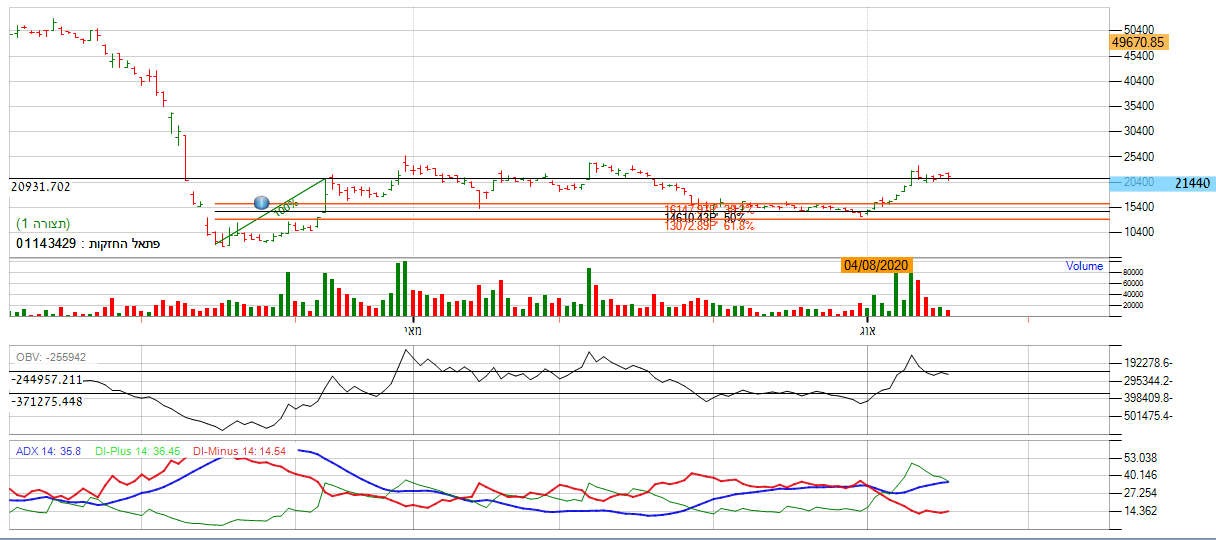
Task: Select the -371275.448 OBV level label
Action: (x=47, y=401)
